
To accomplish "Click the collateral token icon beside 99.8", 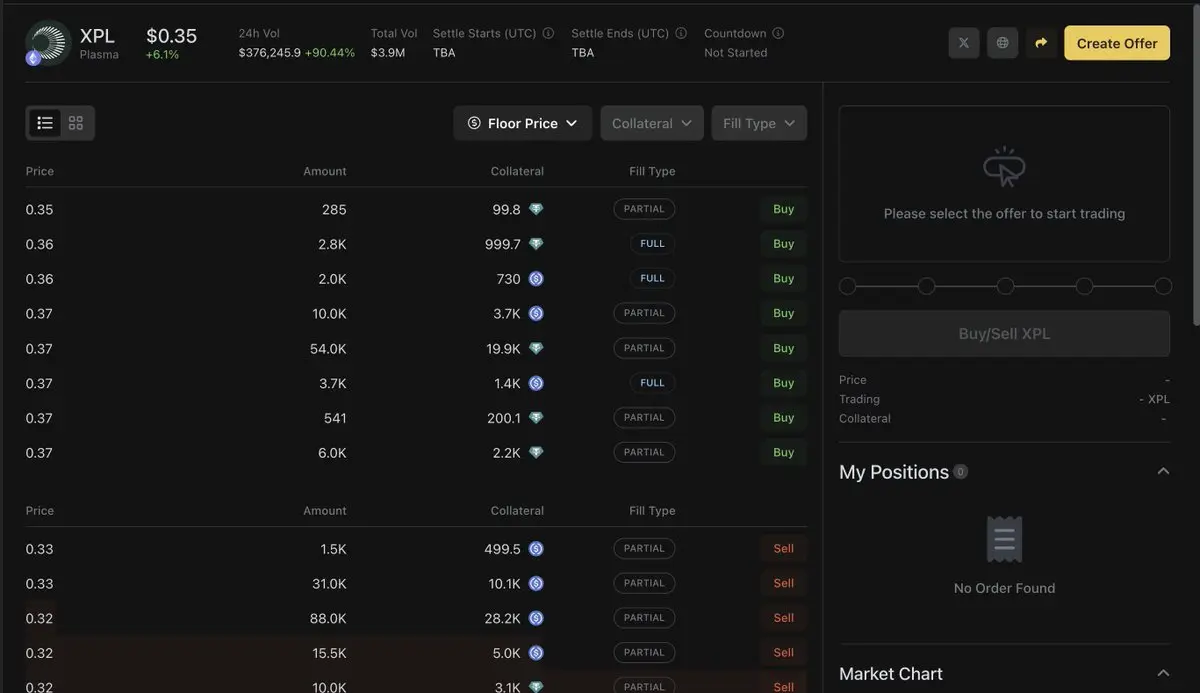I will (536, 209).
